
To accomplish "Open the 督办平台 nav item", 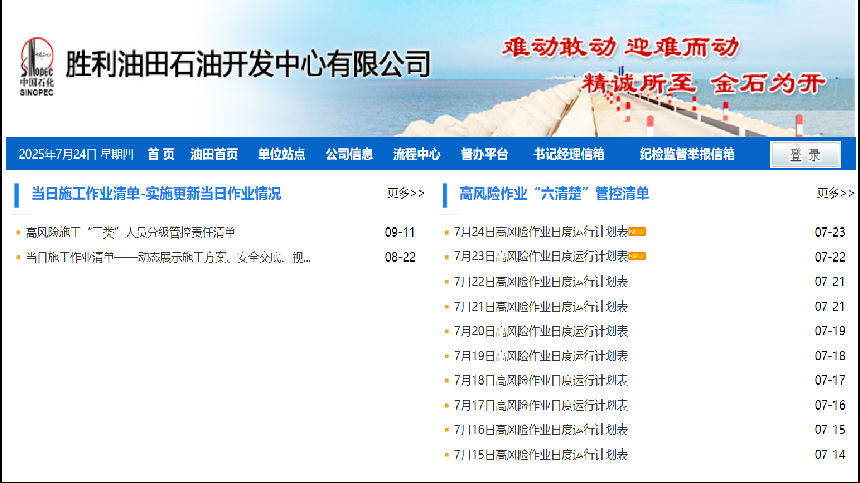I will click(x=484, y=154).
